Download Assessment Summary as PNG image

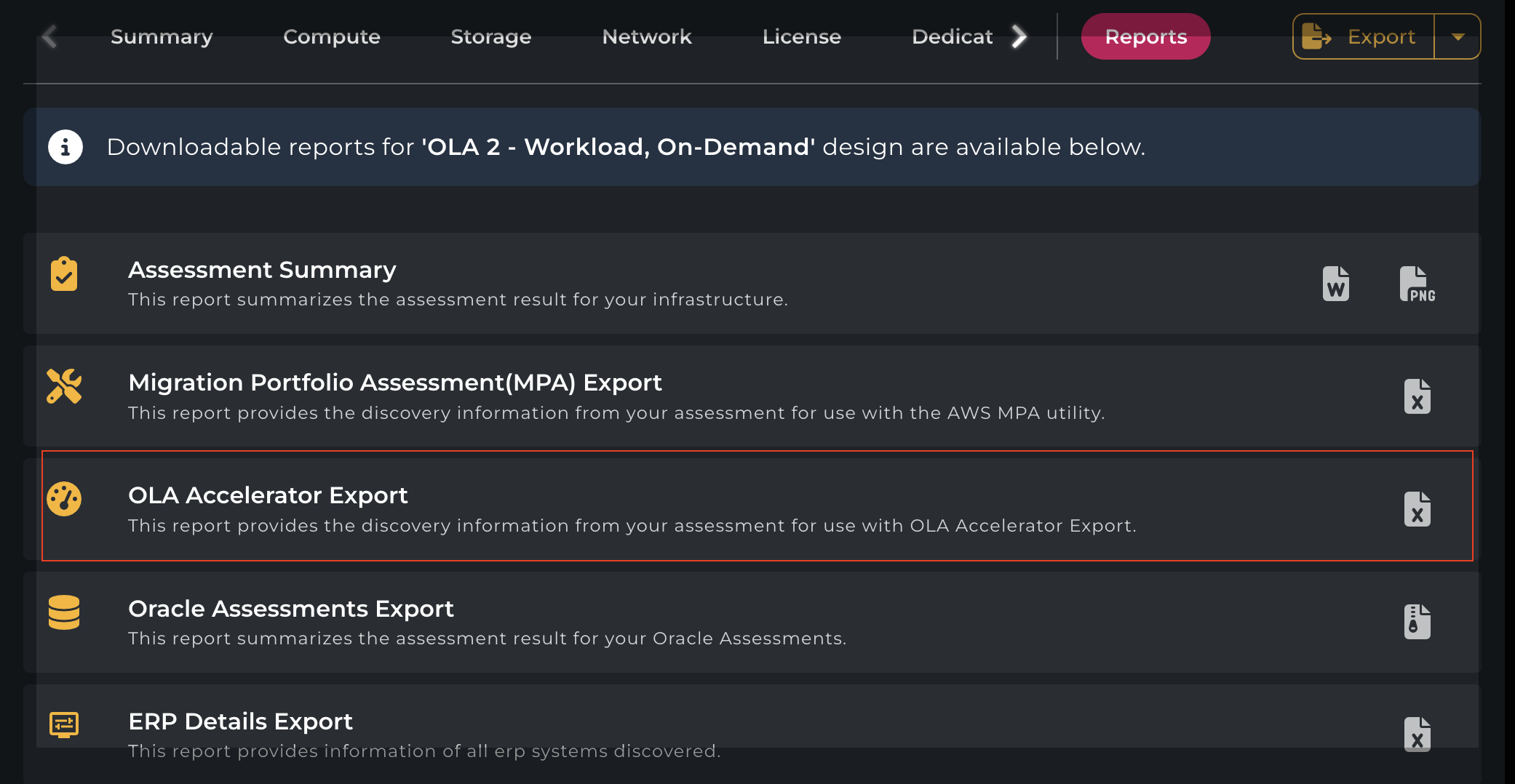(x=1417, y=284)
